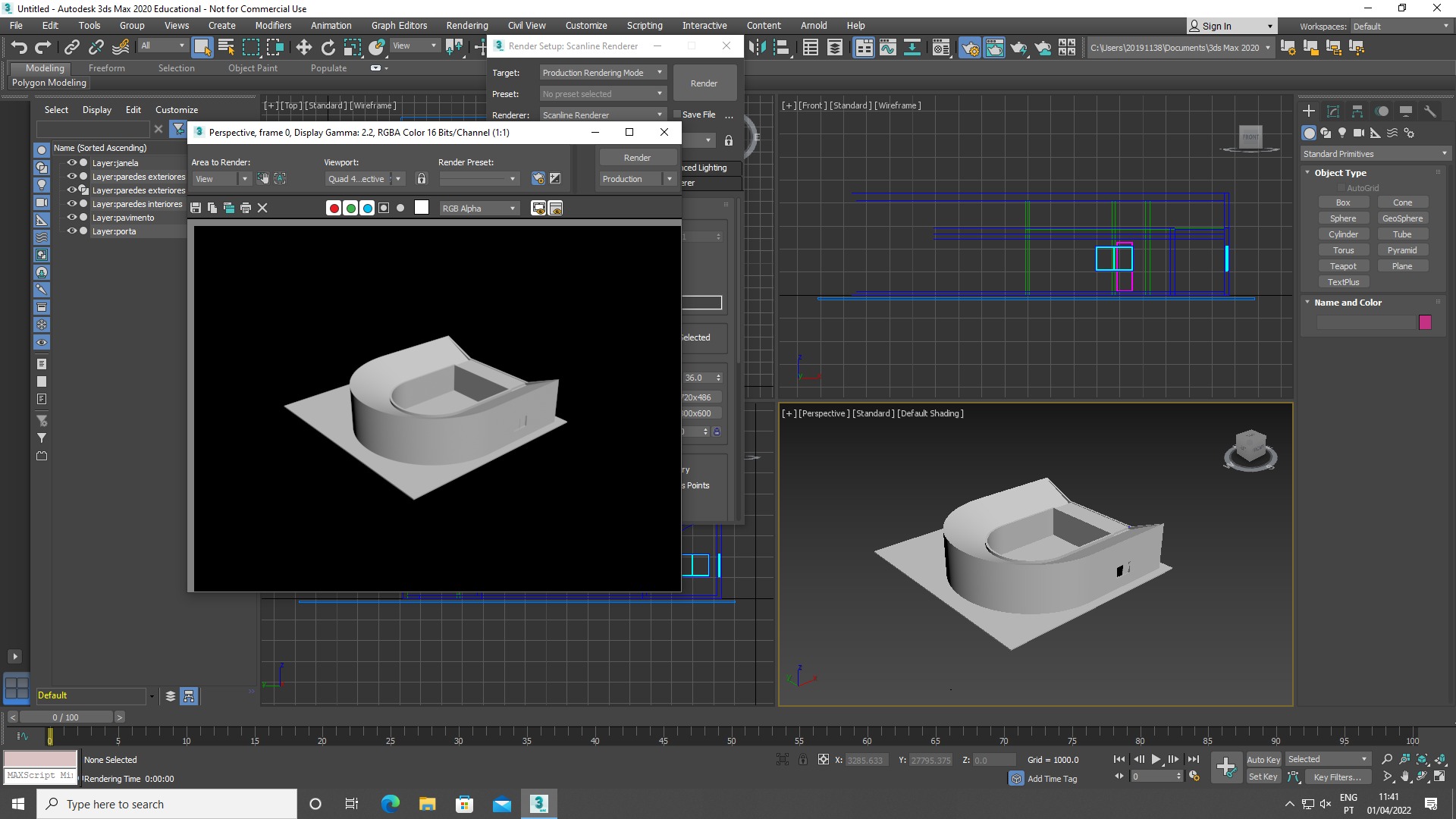Switch to the Freeform ribbon tab
The width and height of the screenshot is (1456, 819).
coord(106,68)
